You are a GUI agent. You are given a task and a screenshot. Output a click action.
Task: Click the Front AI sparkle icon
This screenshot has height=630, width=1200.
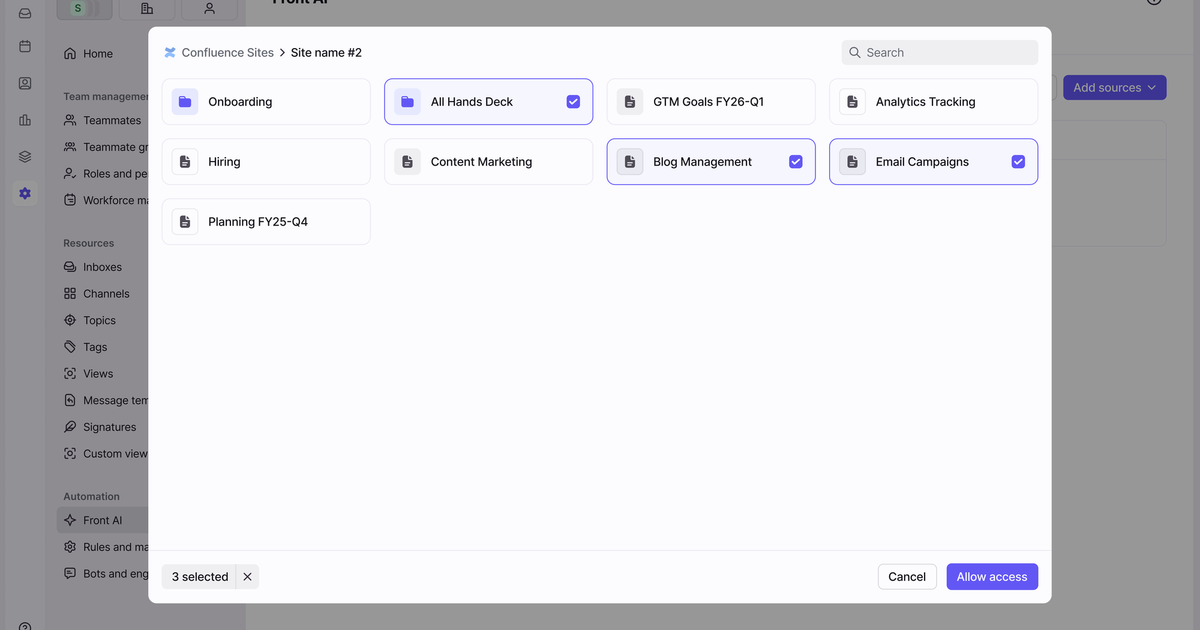(x=70, y=521)
